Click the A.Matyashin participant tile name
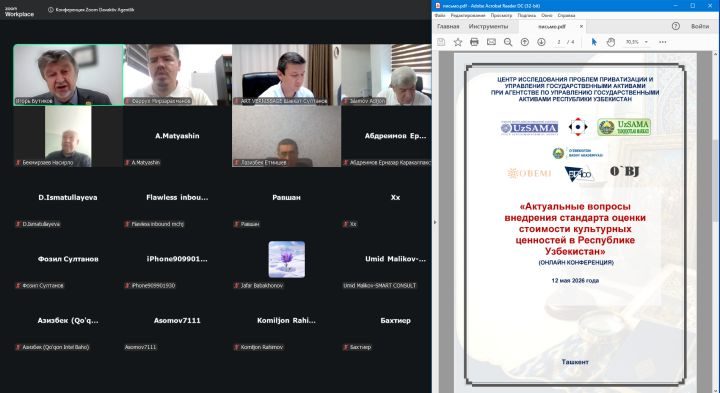The width and height of the screenshot is (720, 393). [x=177, y=136]
